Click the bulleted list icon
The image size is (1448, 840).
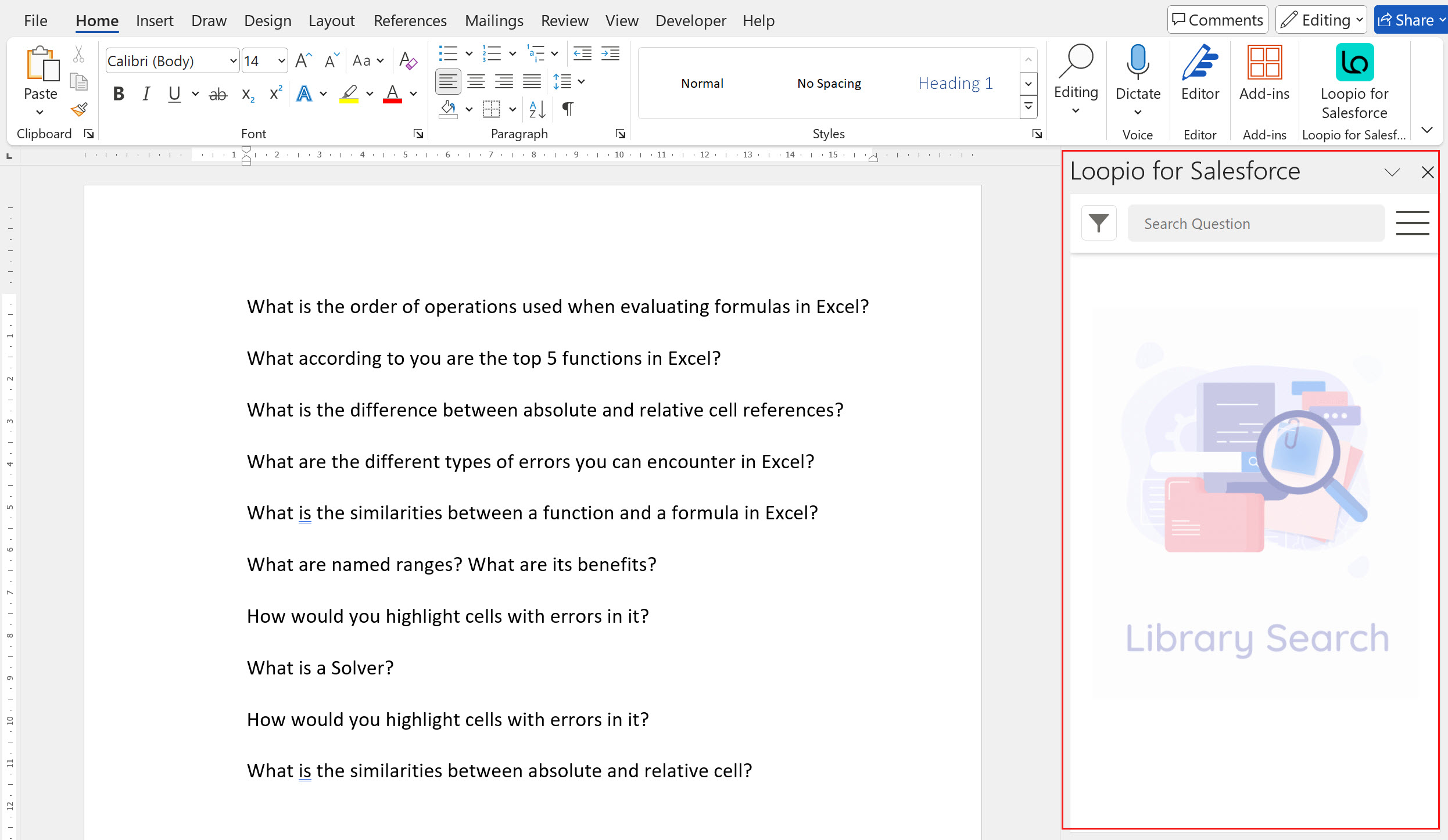point(448,53)
